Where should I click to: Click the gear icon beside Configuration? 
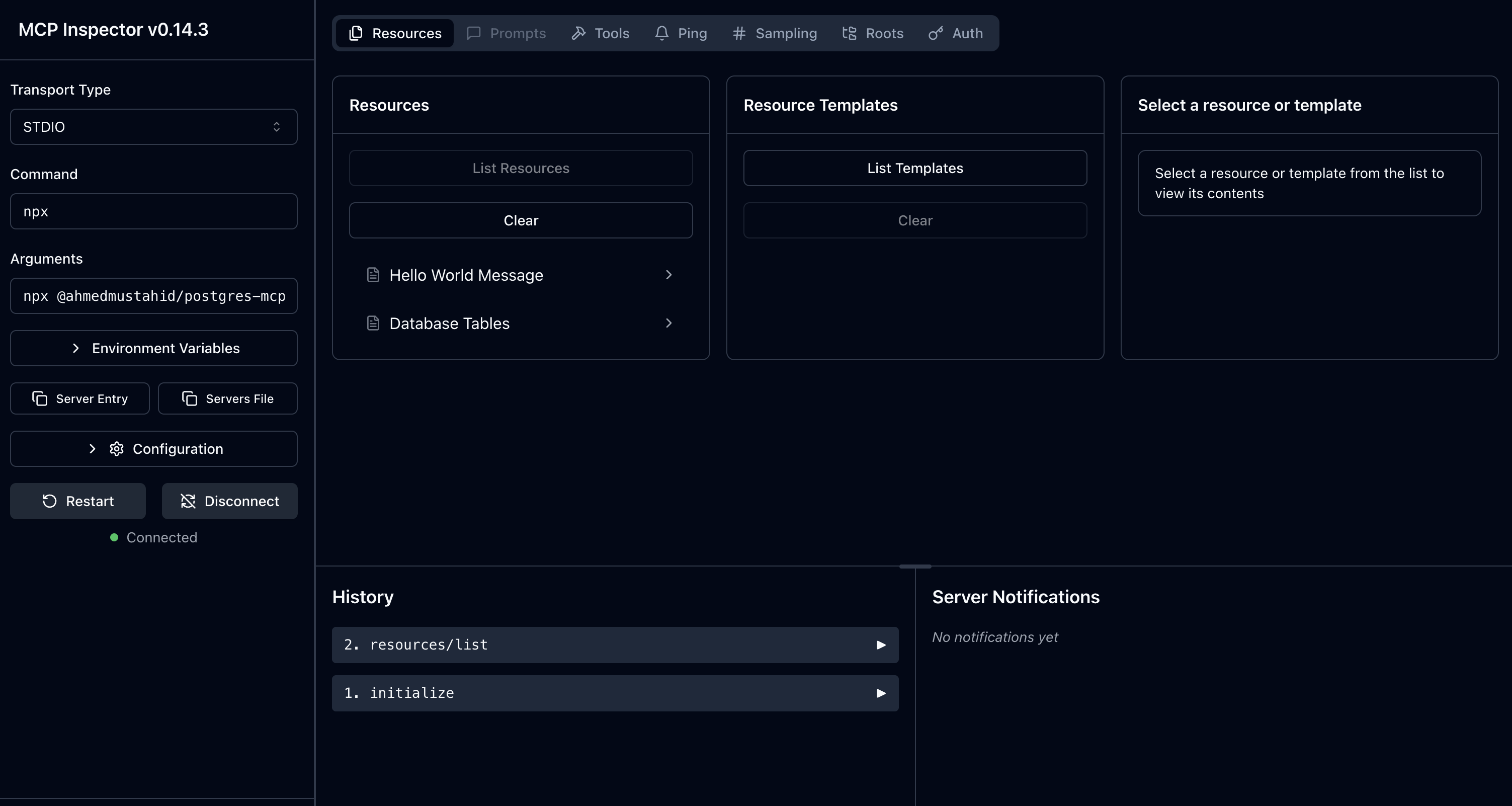[117, 448]
